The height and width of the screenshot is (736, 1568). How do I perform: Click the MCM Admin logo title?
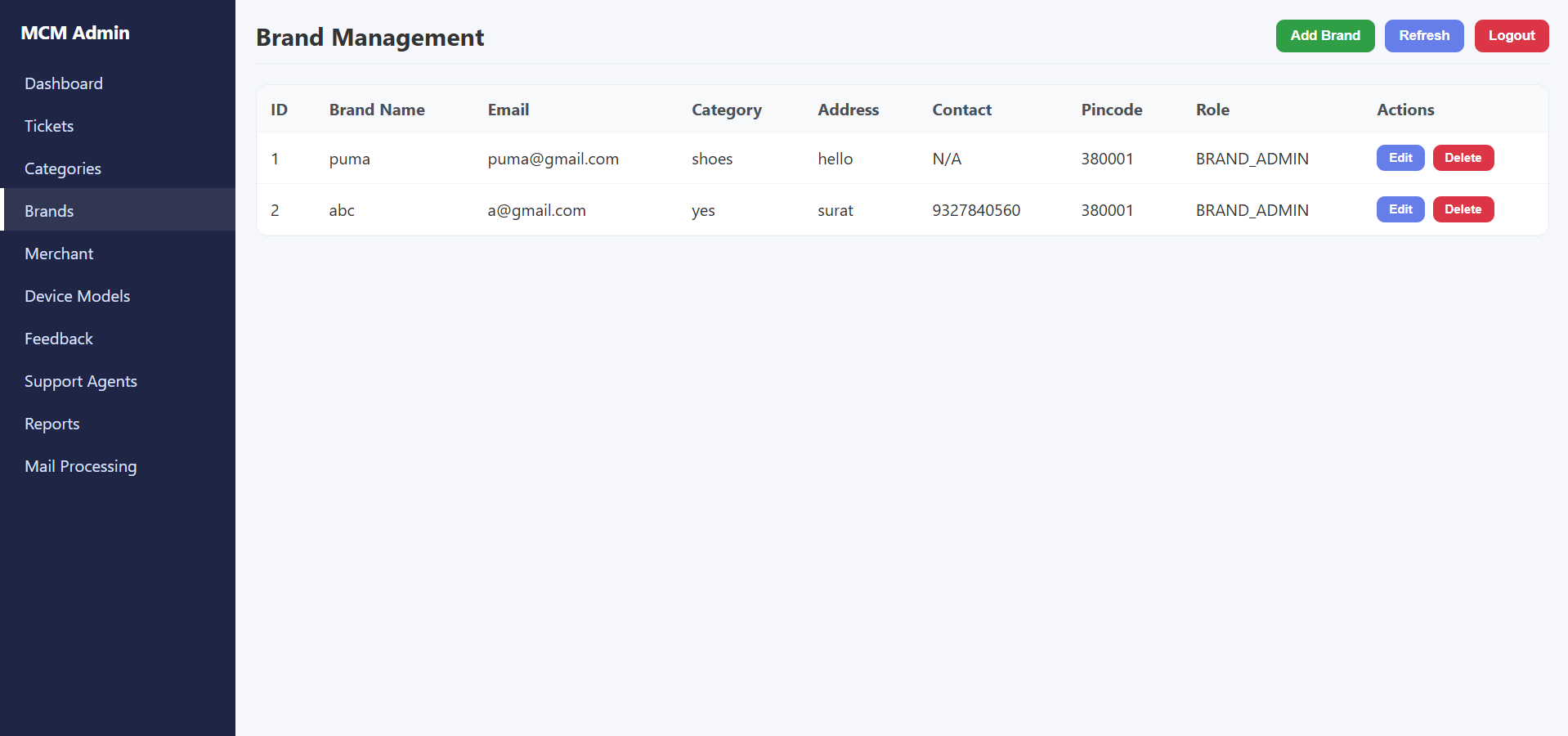[75, 33]
